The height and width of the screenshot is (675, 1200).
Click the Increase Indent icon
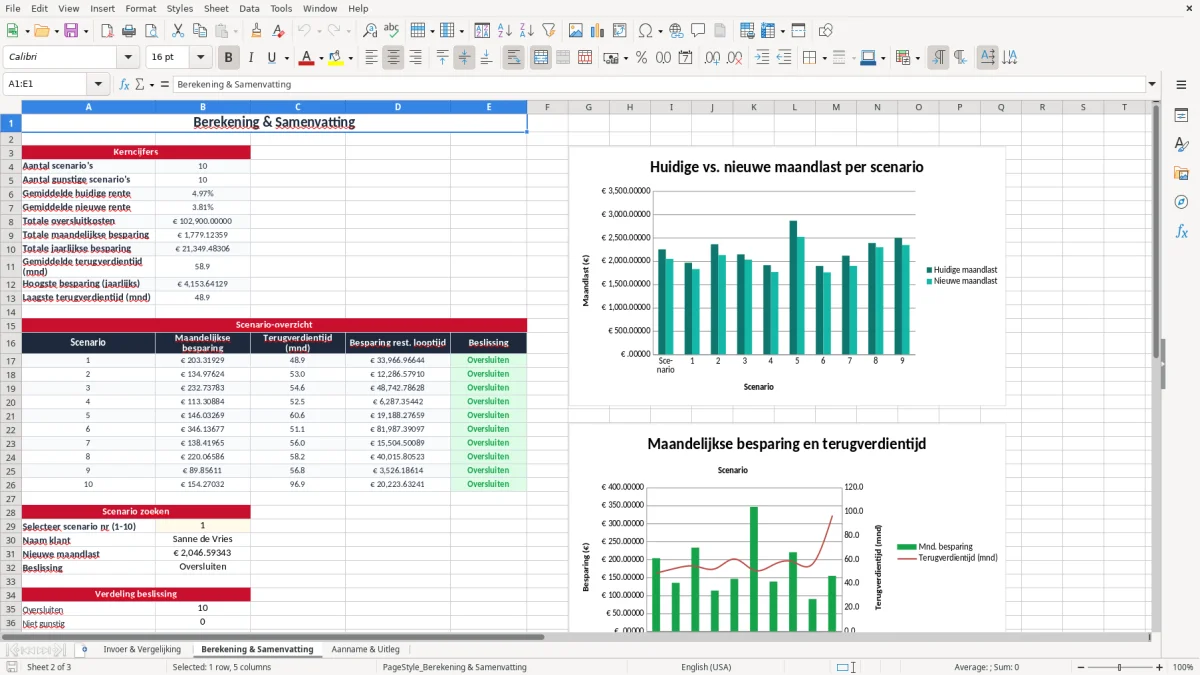click(x=762, y=58)
